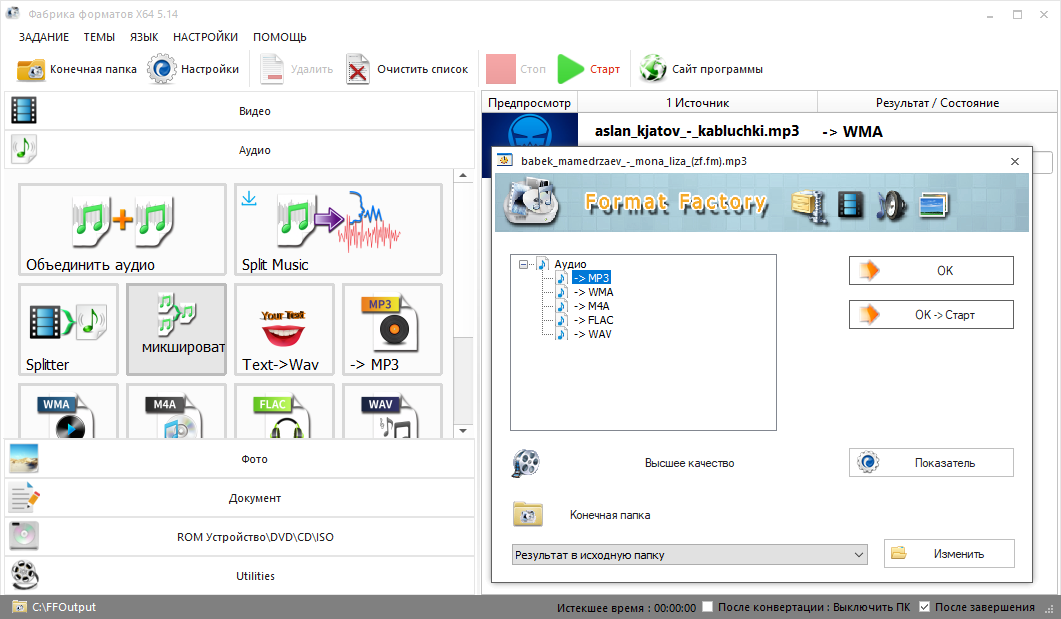Open the ПОМОЩЬ menu

click(x=280, y=37)
